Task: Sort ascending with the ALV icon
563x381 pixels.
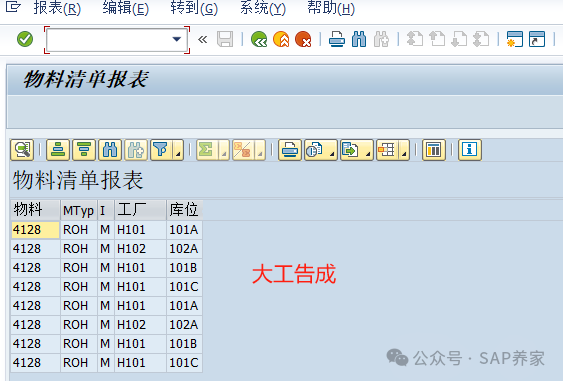Action: (58, 150)
